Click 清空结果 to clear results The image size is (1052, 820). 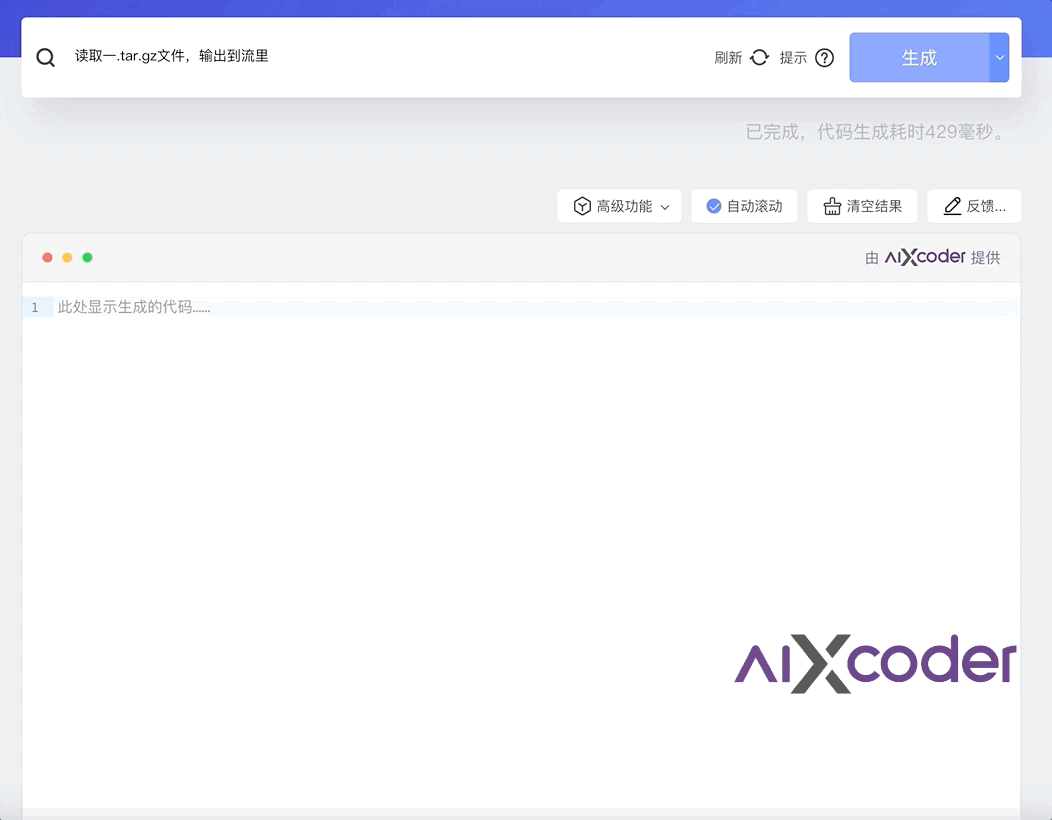pyautogui.click(x=862, y=206)
